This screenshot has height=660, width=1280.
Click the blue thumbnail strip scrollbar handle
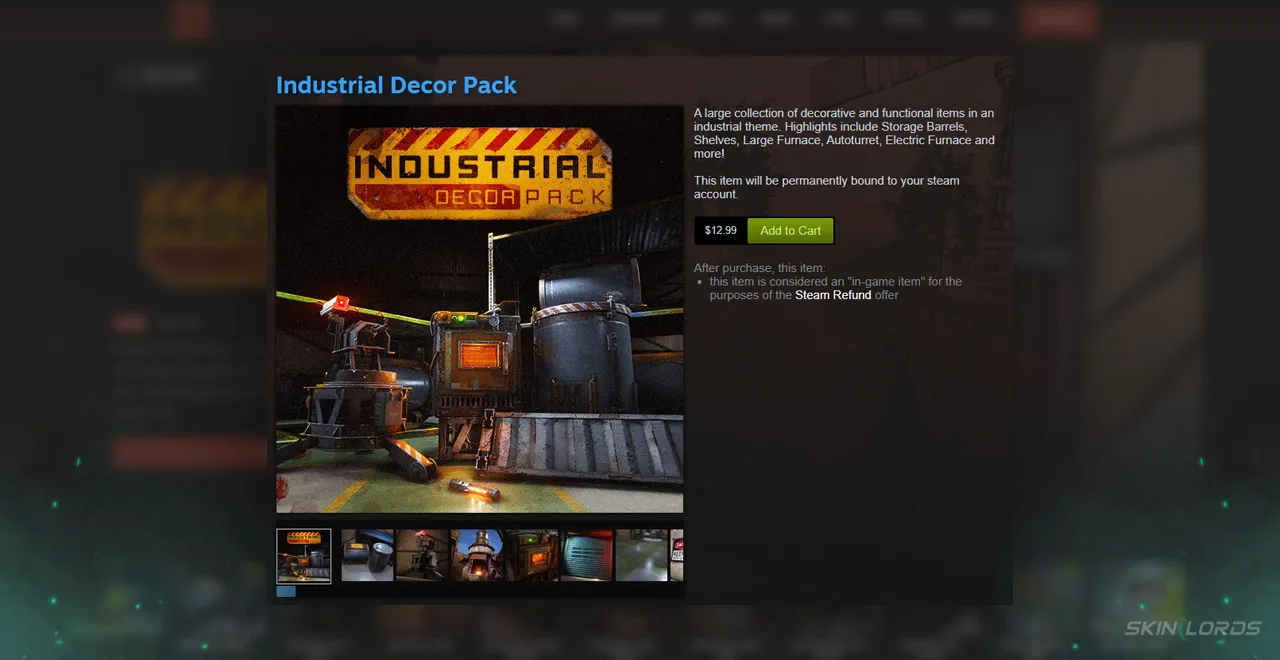(286, 592)
